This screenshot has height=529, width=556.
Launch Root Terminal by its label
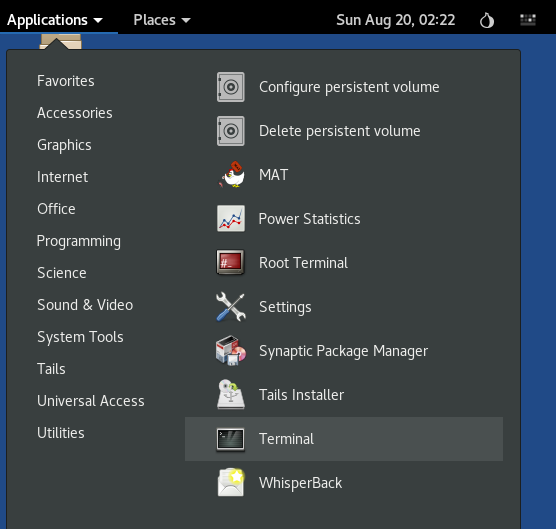(303, 263)
